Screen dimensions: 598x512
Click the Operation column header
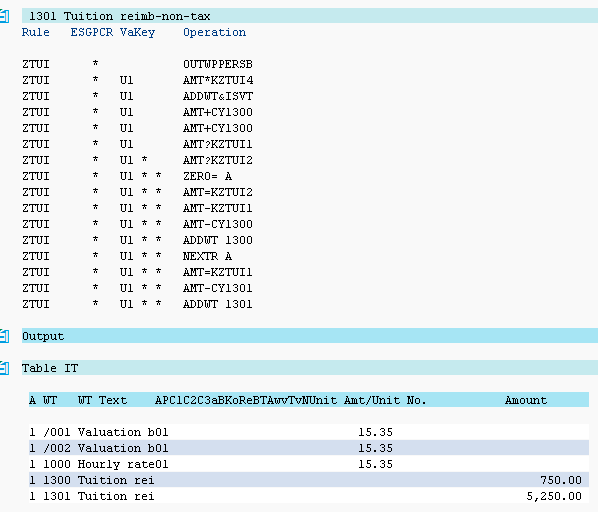coord(214,32)
